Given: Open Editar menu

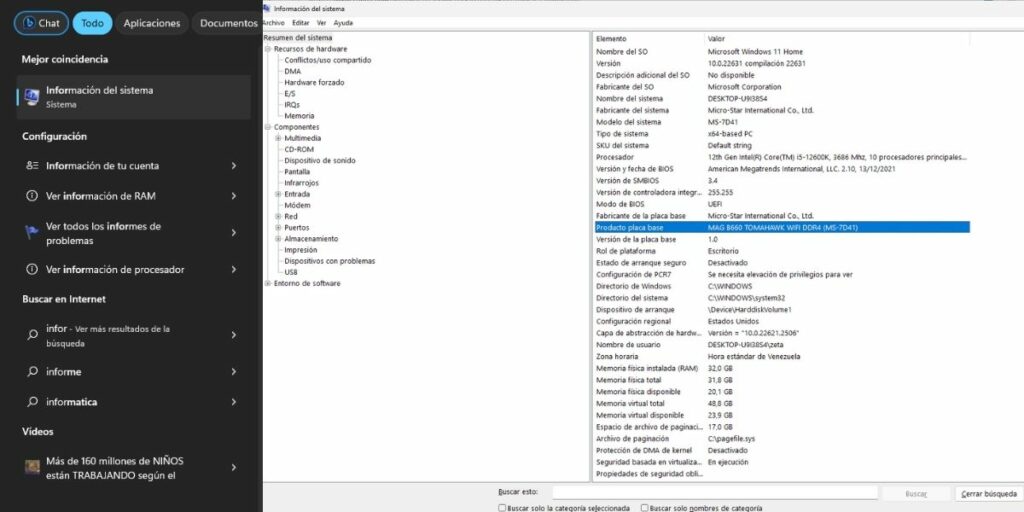Looking at the screenshot, I should (300, 23).
